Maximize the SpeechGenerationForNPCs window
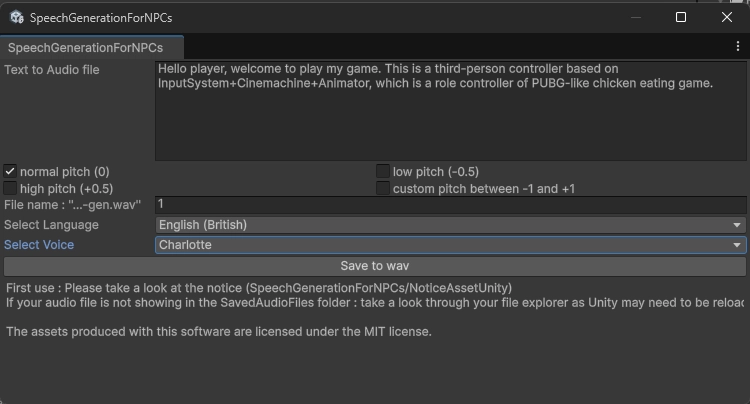The height and width of the screenshot is (404, 750). tap(681, 18)
